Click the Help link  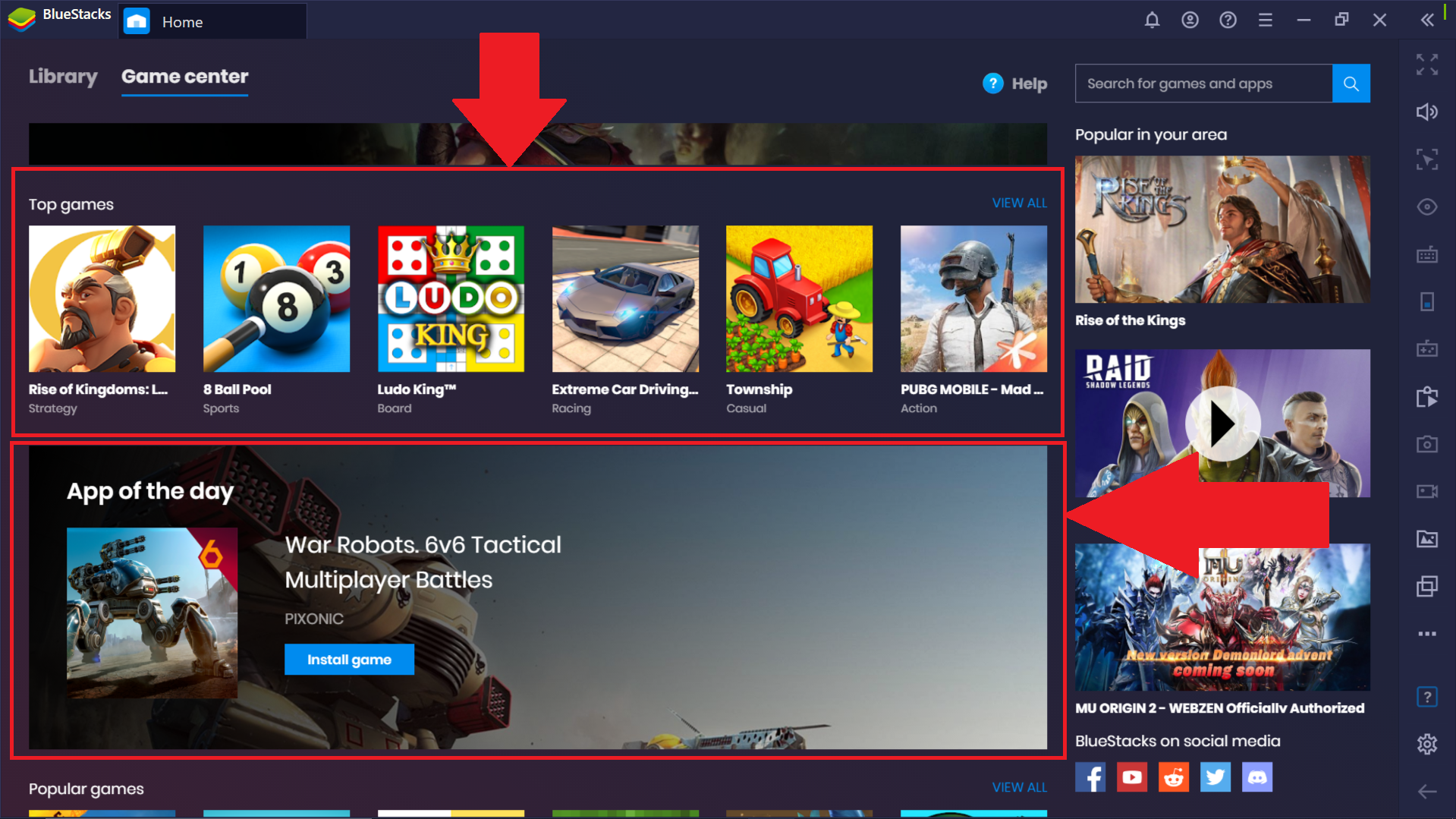point(1015,83)
